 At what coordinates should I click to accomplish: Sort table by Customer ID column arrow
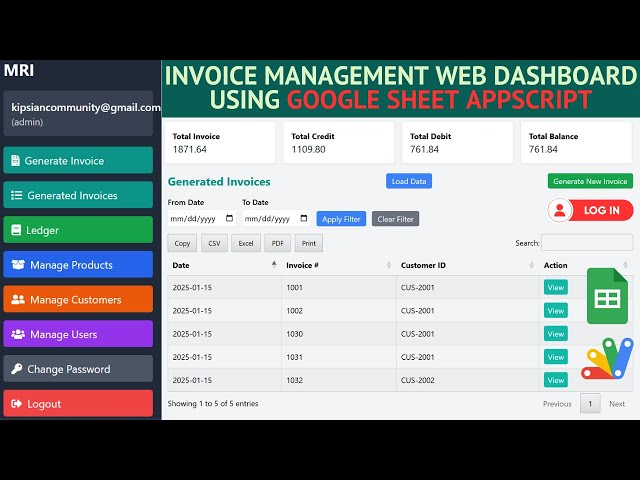click(x=531, y=265)
